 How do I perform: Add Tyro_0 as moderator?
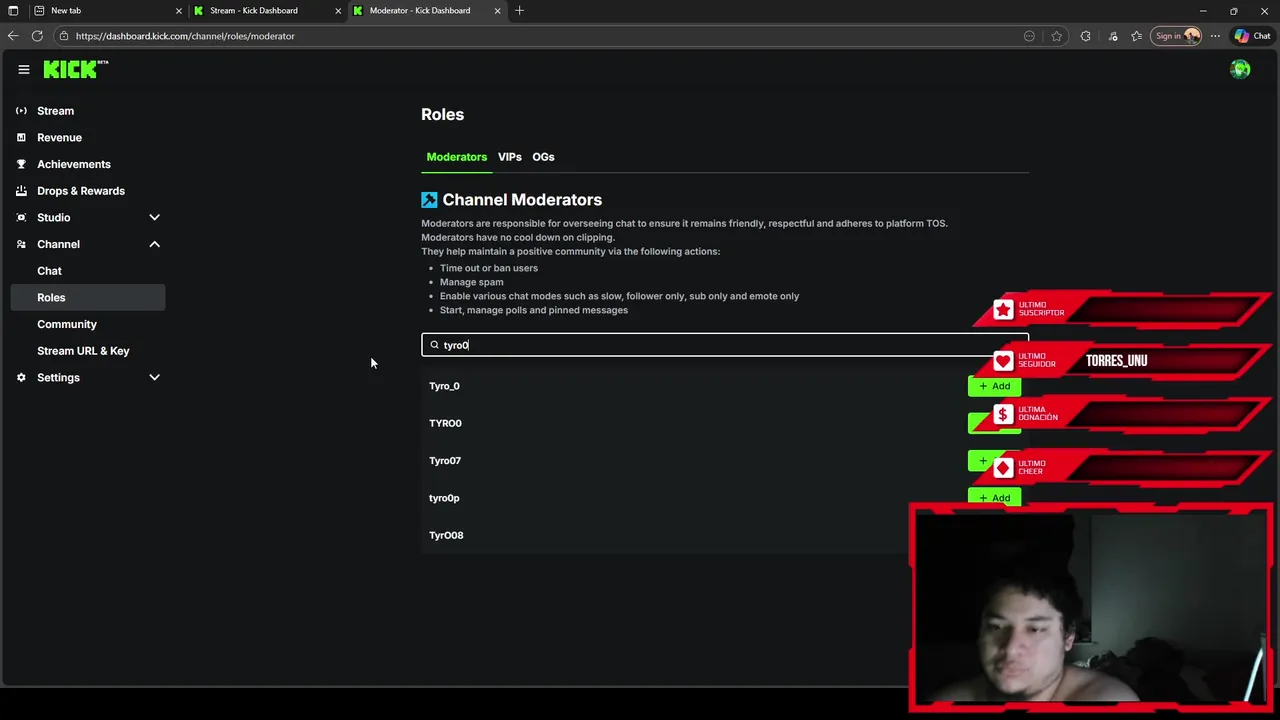(x=994, y=386)
